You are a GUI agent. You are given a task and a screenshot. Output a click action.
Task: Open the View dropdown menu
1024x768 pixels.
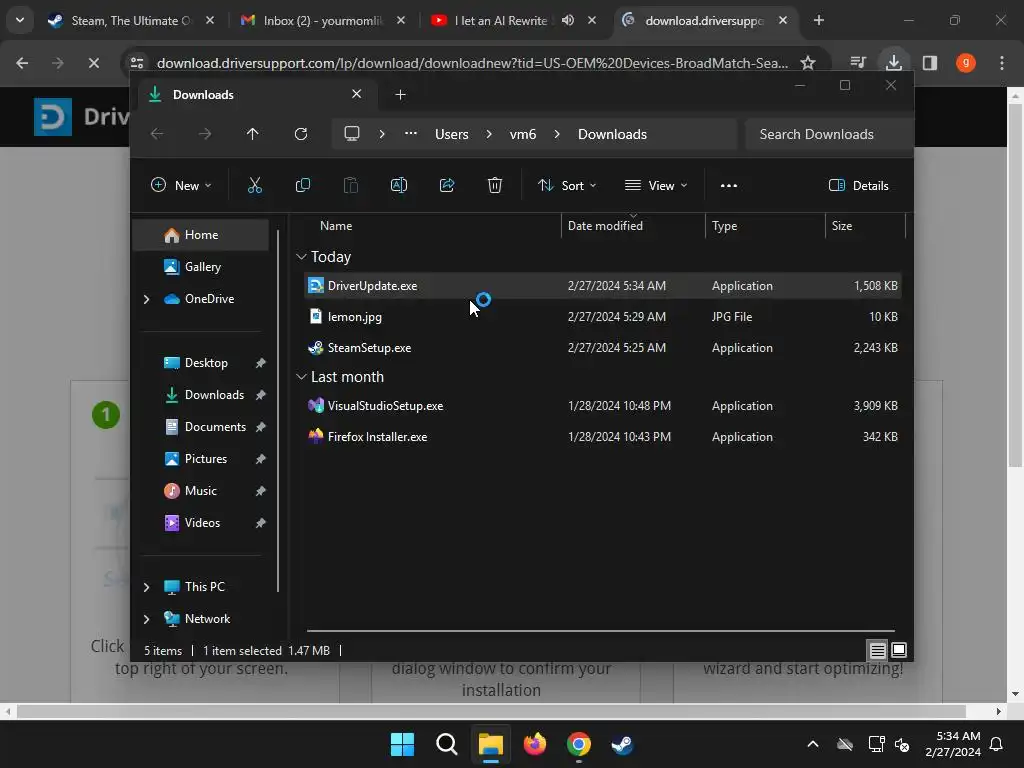pyautogui.click(x=656, y=185)
